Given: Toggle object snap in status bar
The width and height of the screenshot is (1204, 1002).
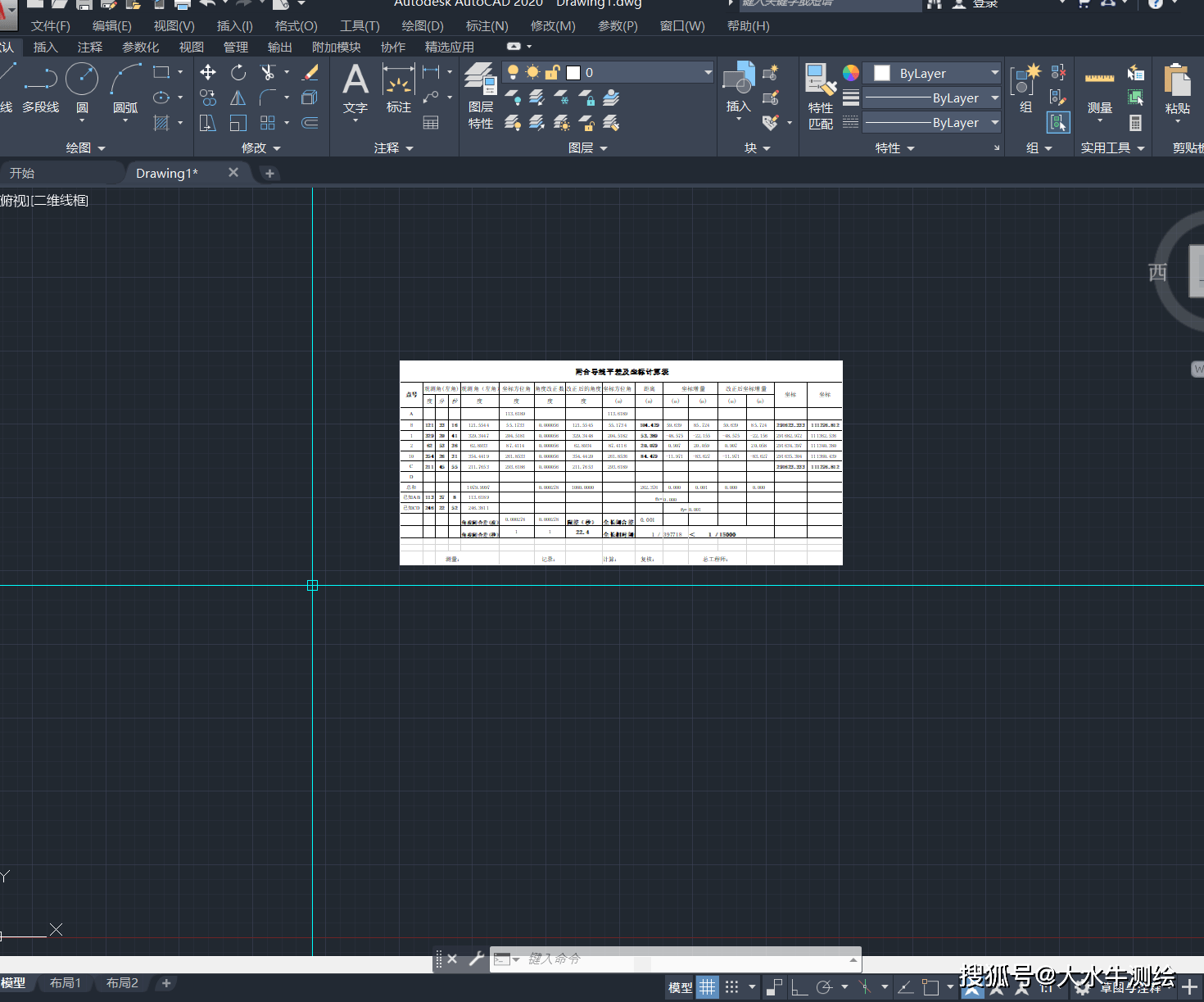Looking at the screenshot, I should pos(930,987).
